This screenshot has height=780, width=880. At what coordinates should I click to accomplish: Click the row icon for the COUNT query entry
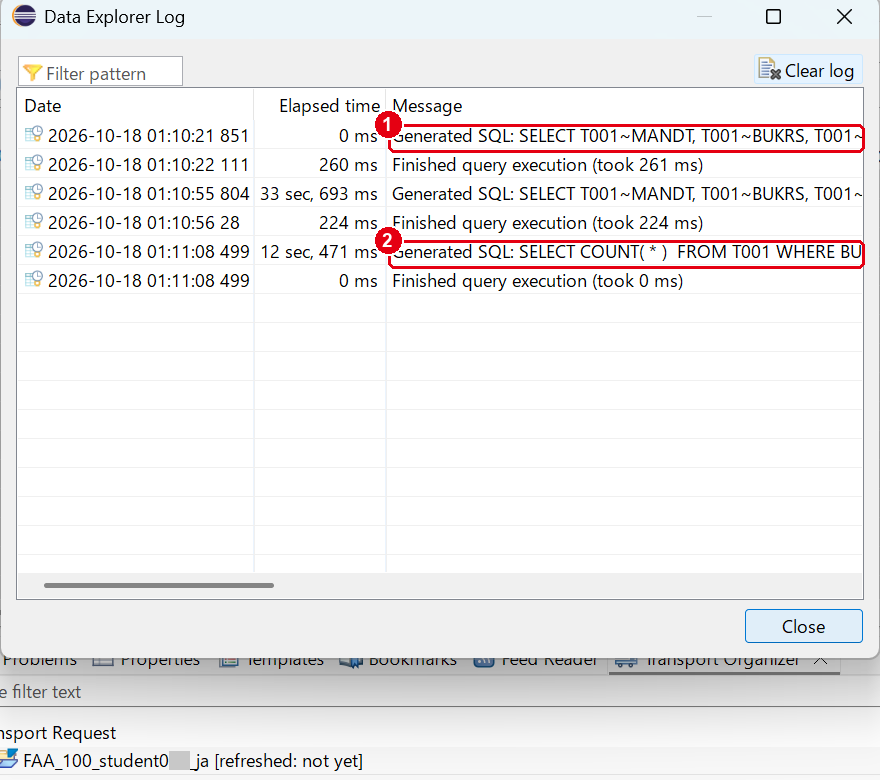(34, 251)
